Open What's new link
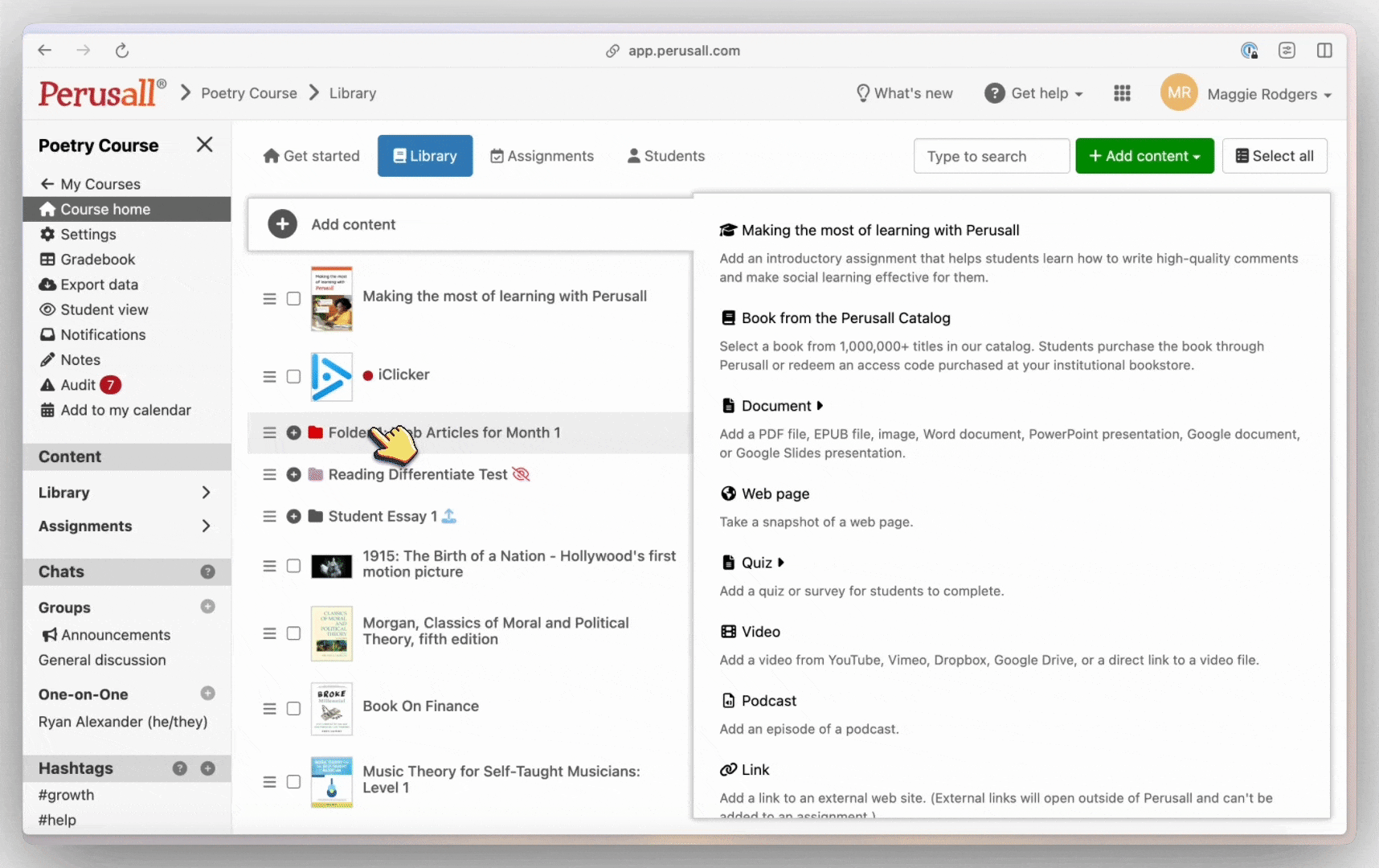 coord(905,93)
